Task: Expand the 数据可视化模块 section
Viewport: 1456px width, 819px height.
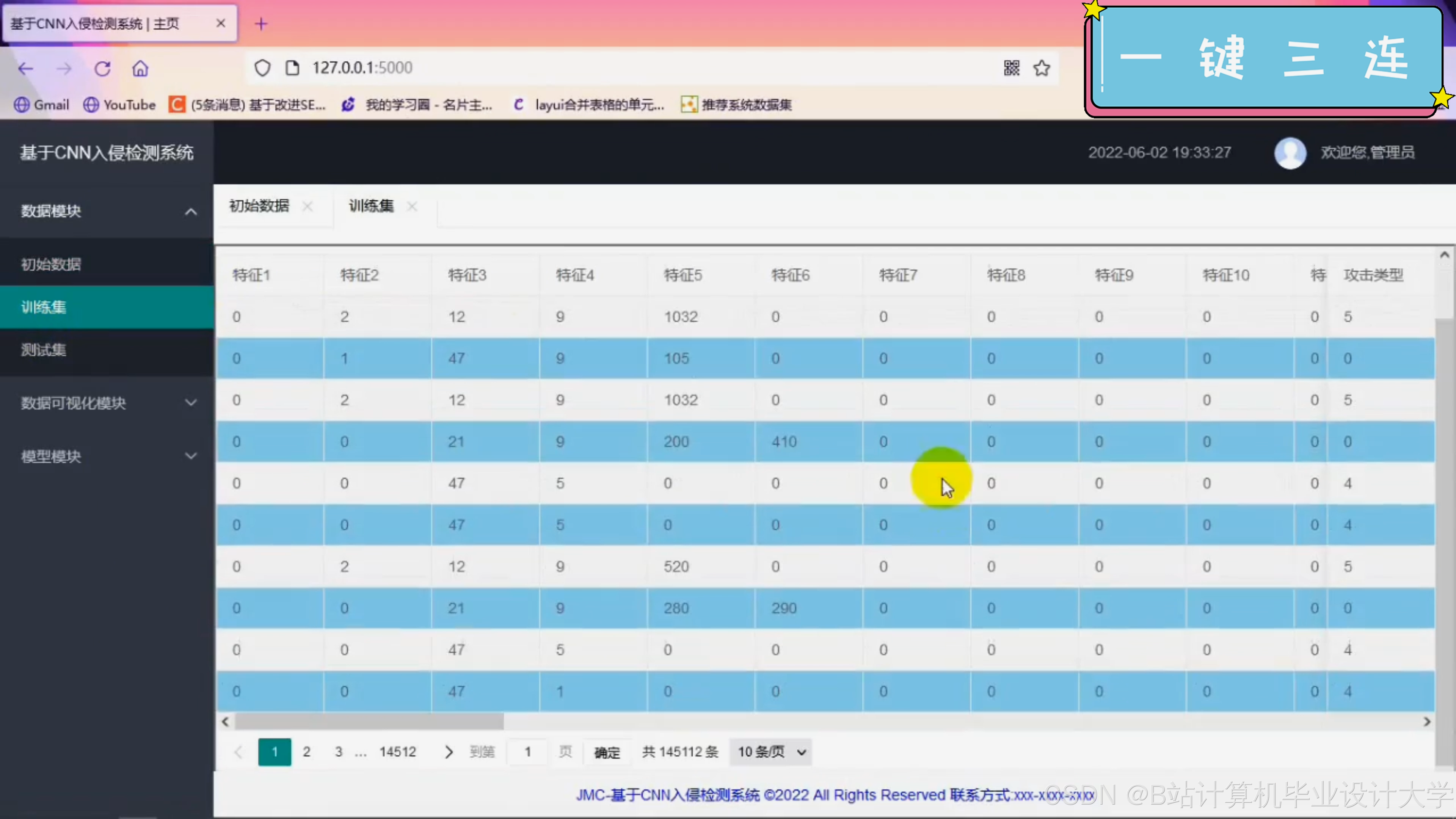Action: pos(106,403)
